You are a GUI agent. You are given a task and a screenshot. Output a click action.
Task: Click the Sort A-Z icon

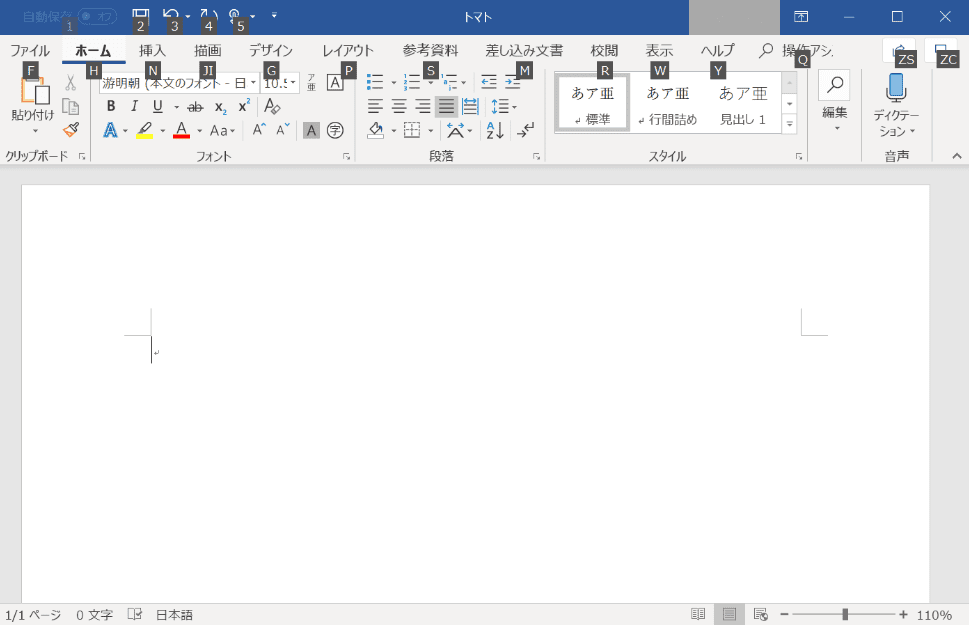click(x=495, y=130)
